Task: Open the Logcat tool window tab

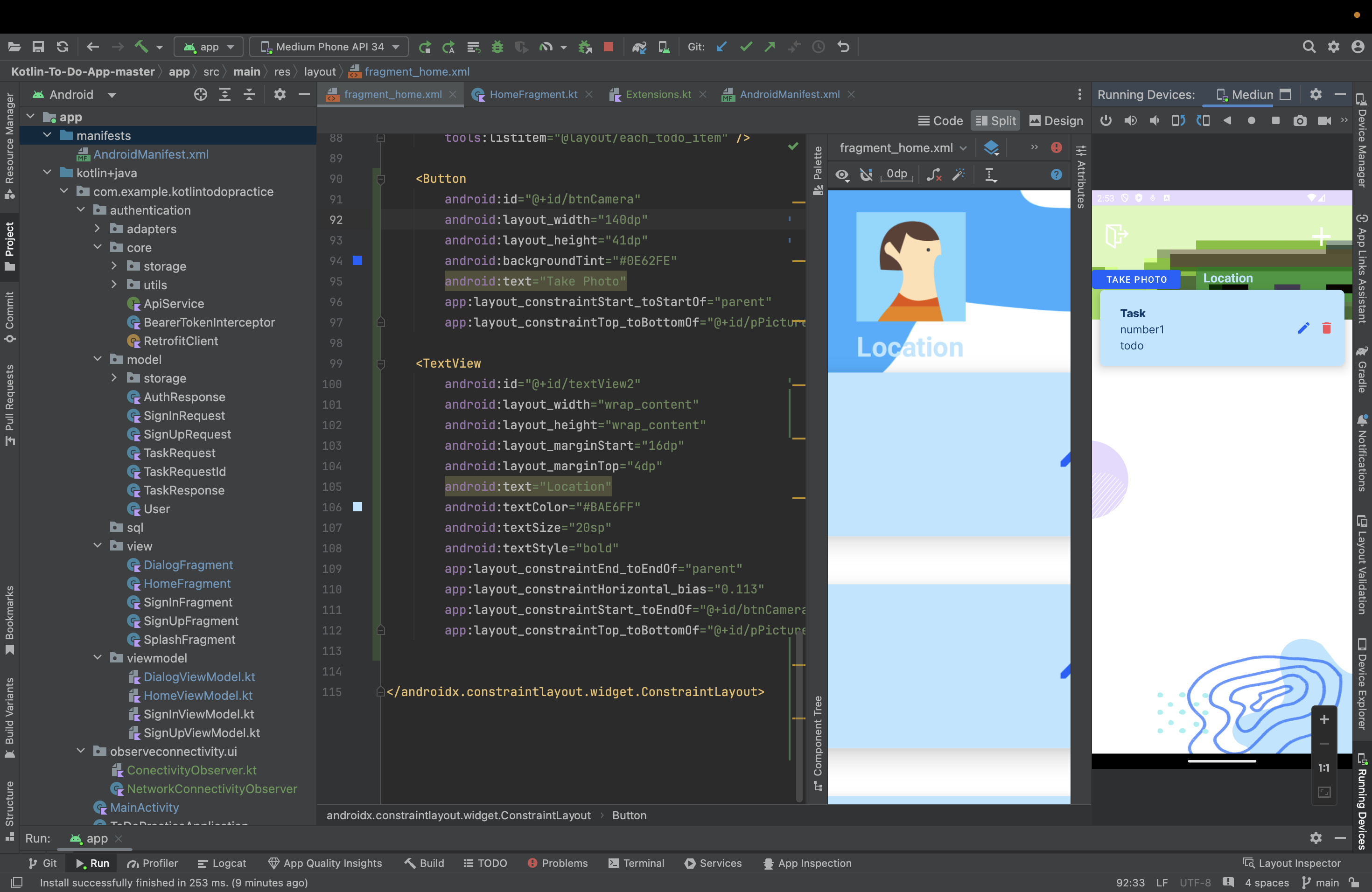Action: click(x=222, y=863)
